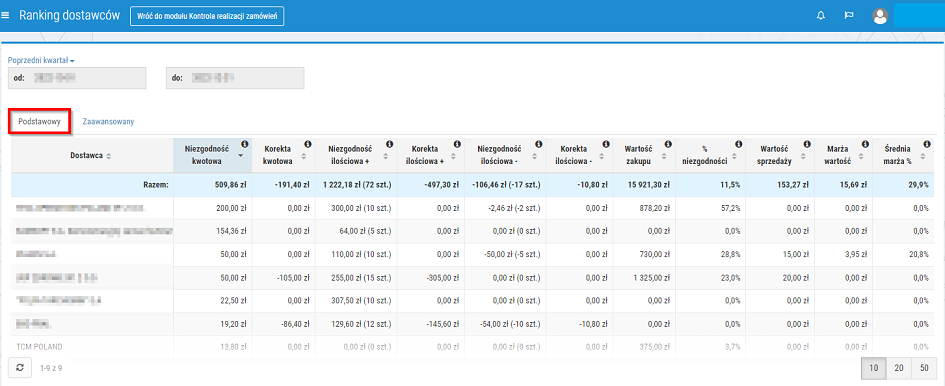Click the 'od' date input field
The image size is (945, 386).
click(x=77, y=78)
